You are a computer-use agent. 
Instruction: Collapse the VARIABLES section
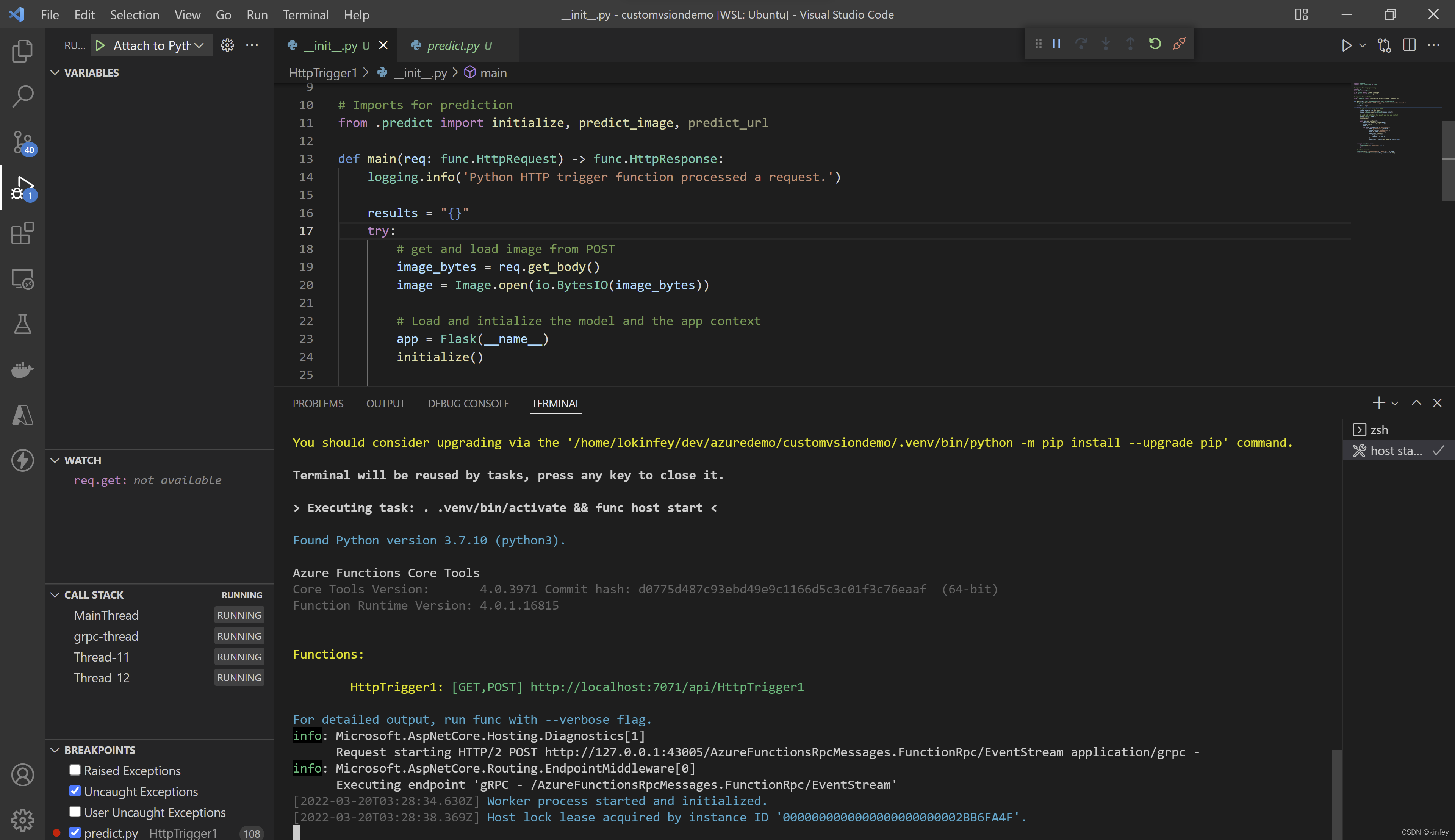pyautogui.click(x=55, y=73)
